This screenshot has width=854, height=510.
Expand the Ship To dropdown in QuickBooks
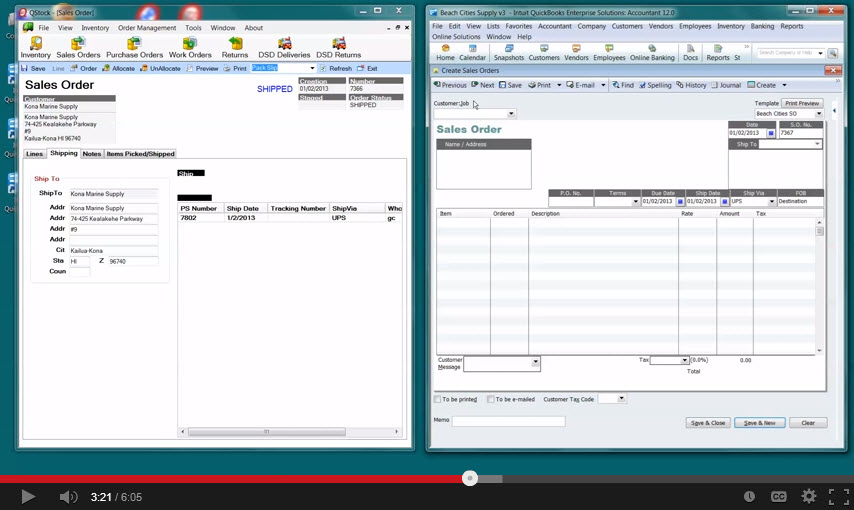click(817, 144)
